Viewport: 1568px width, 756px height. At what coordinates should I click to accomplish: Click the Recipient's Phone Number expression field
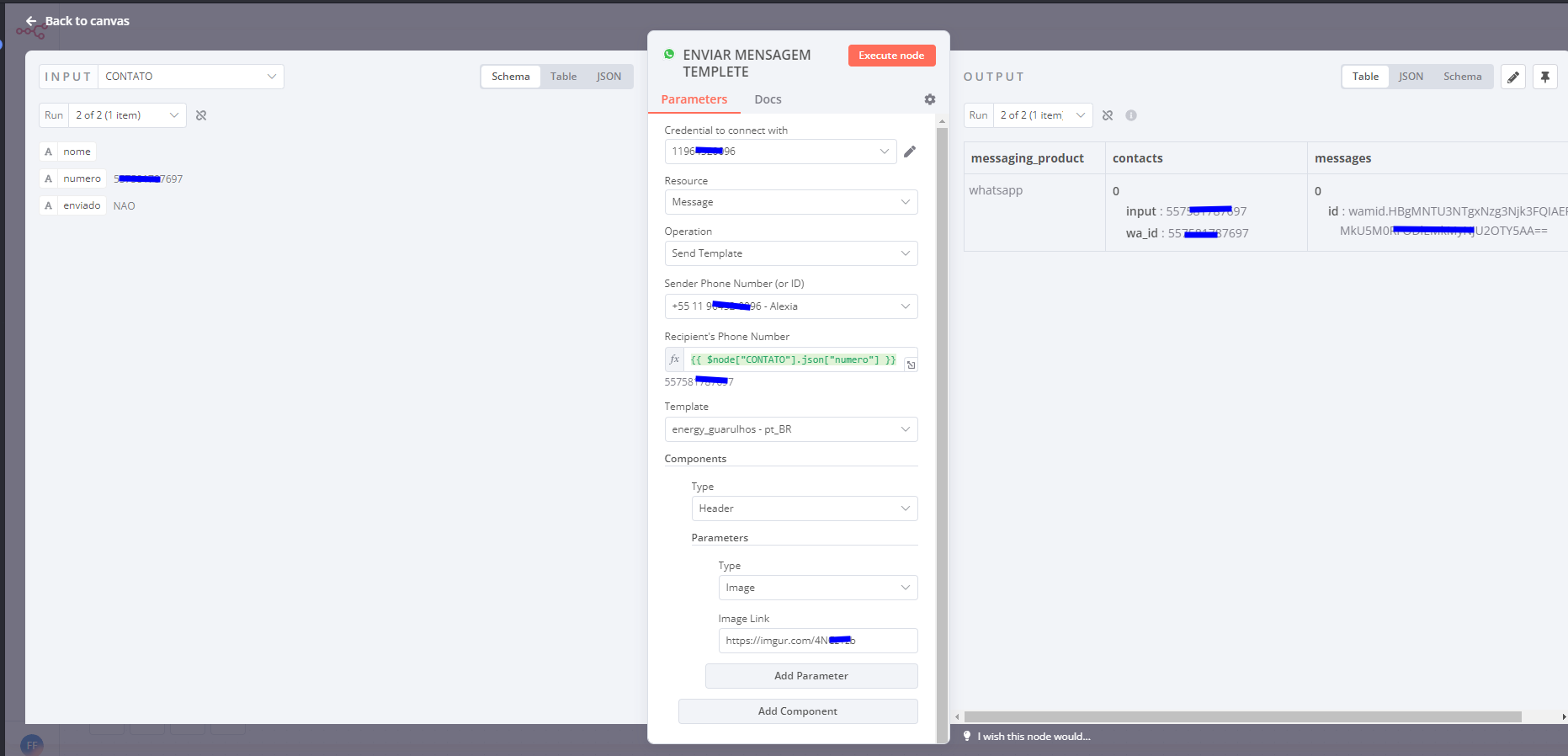point(792,359)
